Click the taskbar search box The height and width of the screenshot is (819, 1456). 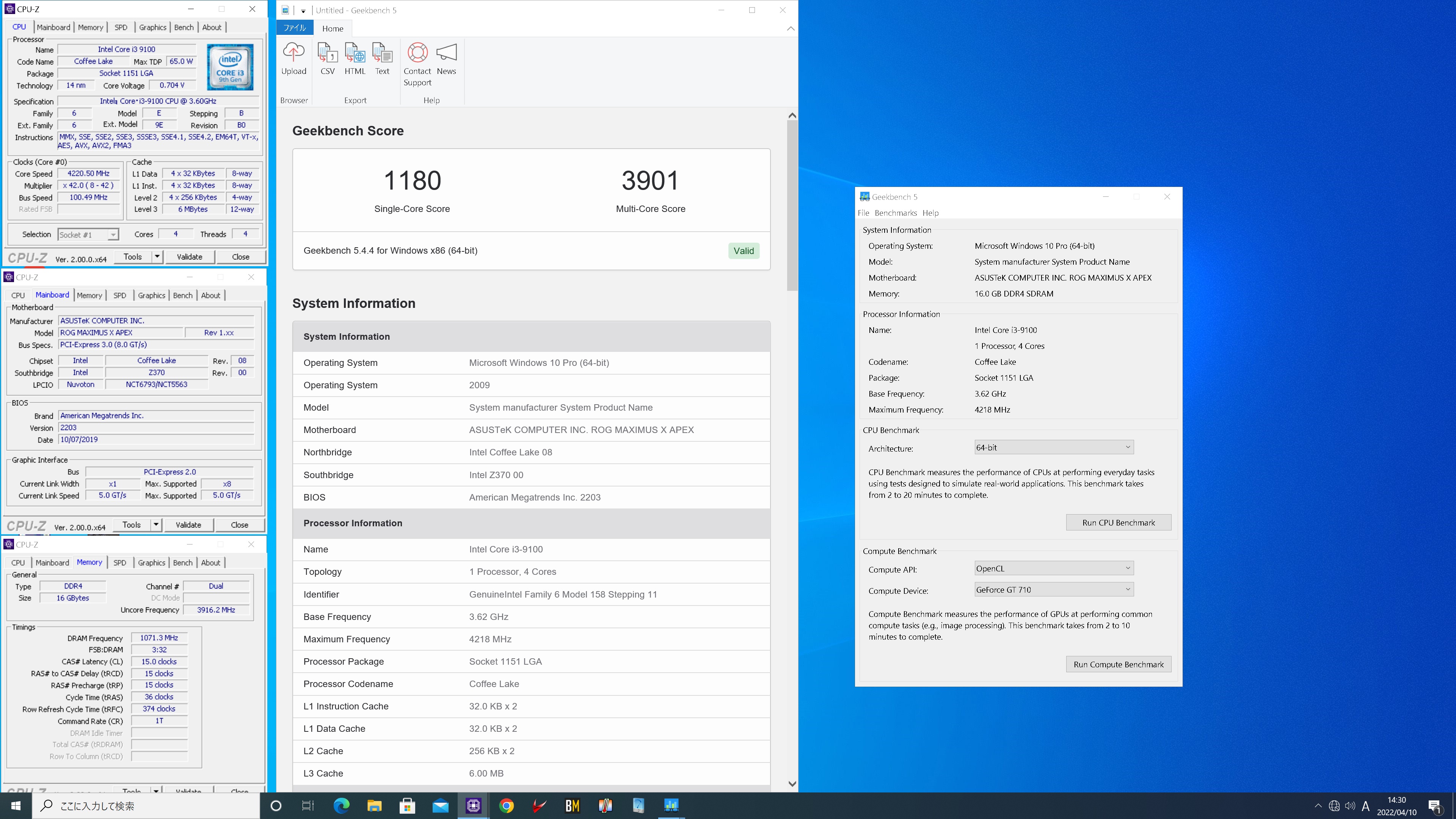pyautogui.click(x=146, y=805)
